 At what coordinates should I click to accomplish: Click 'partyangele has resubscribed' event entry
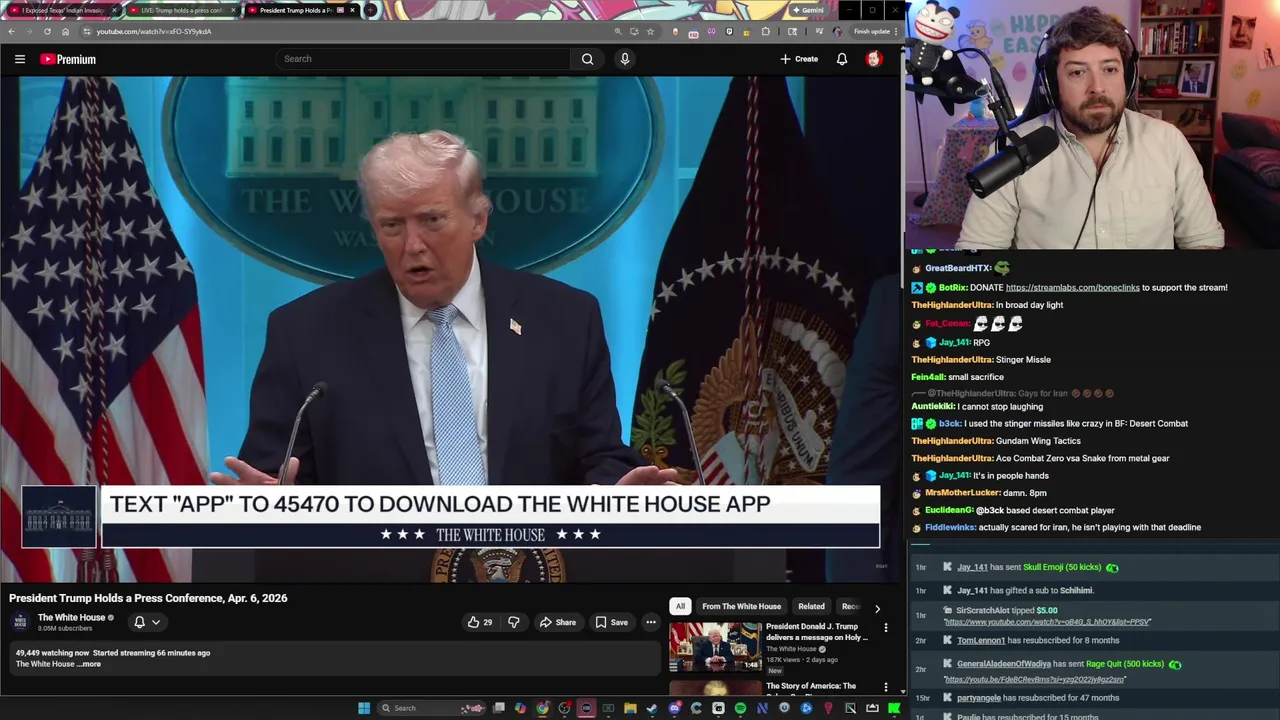(1038, 698)
